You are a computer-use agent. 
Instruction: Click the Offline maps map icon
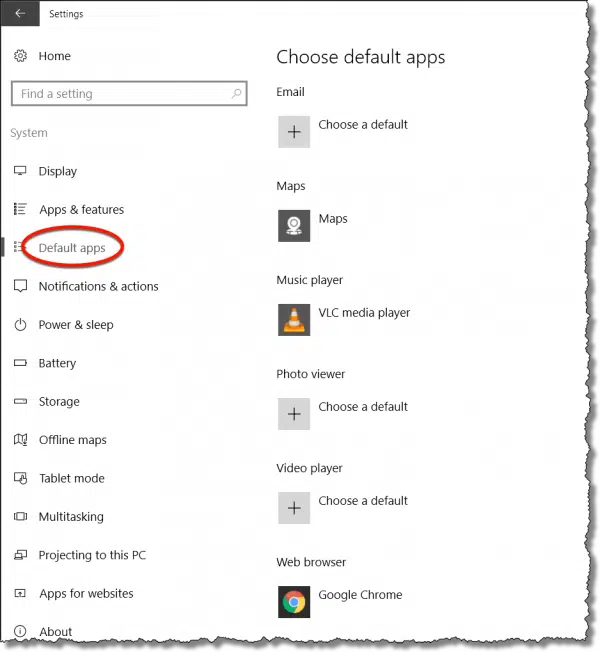pos(20,440)
